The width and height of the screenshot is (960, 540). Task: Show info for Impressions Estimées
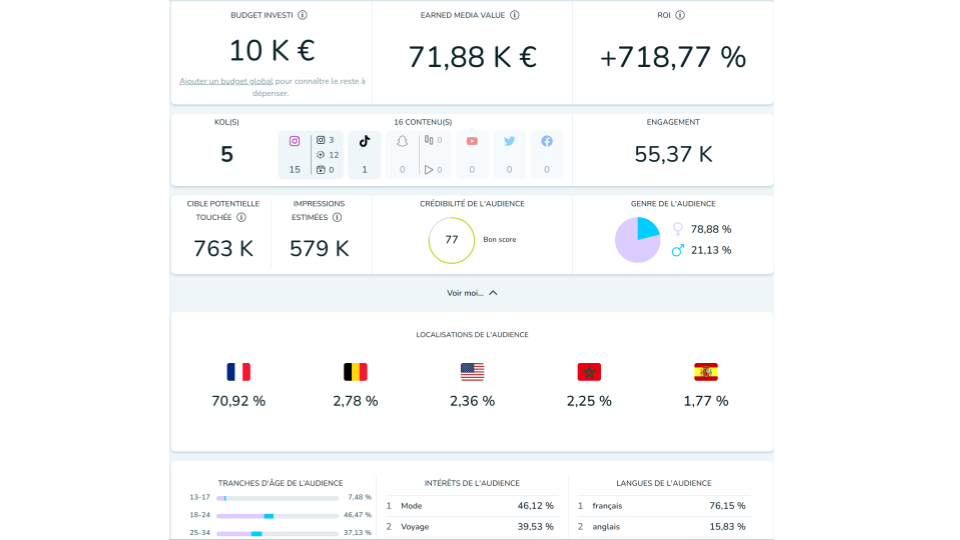coord(337,217)
